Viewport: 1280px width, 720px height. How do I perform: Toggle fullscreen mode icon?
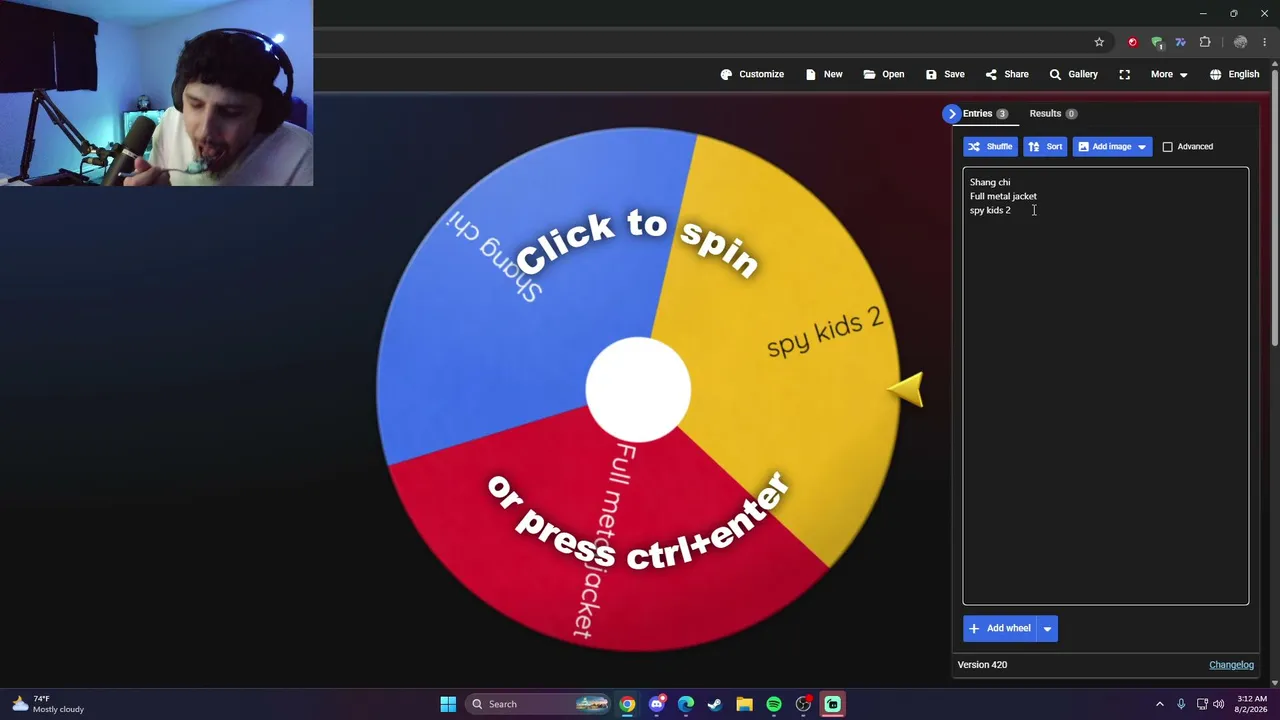pos(1125,74)
